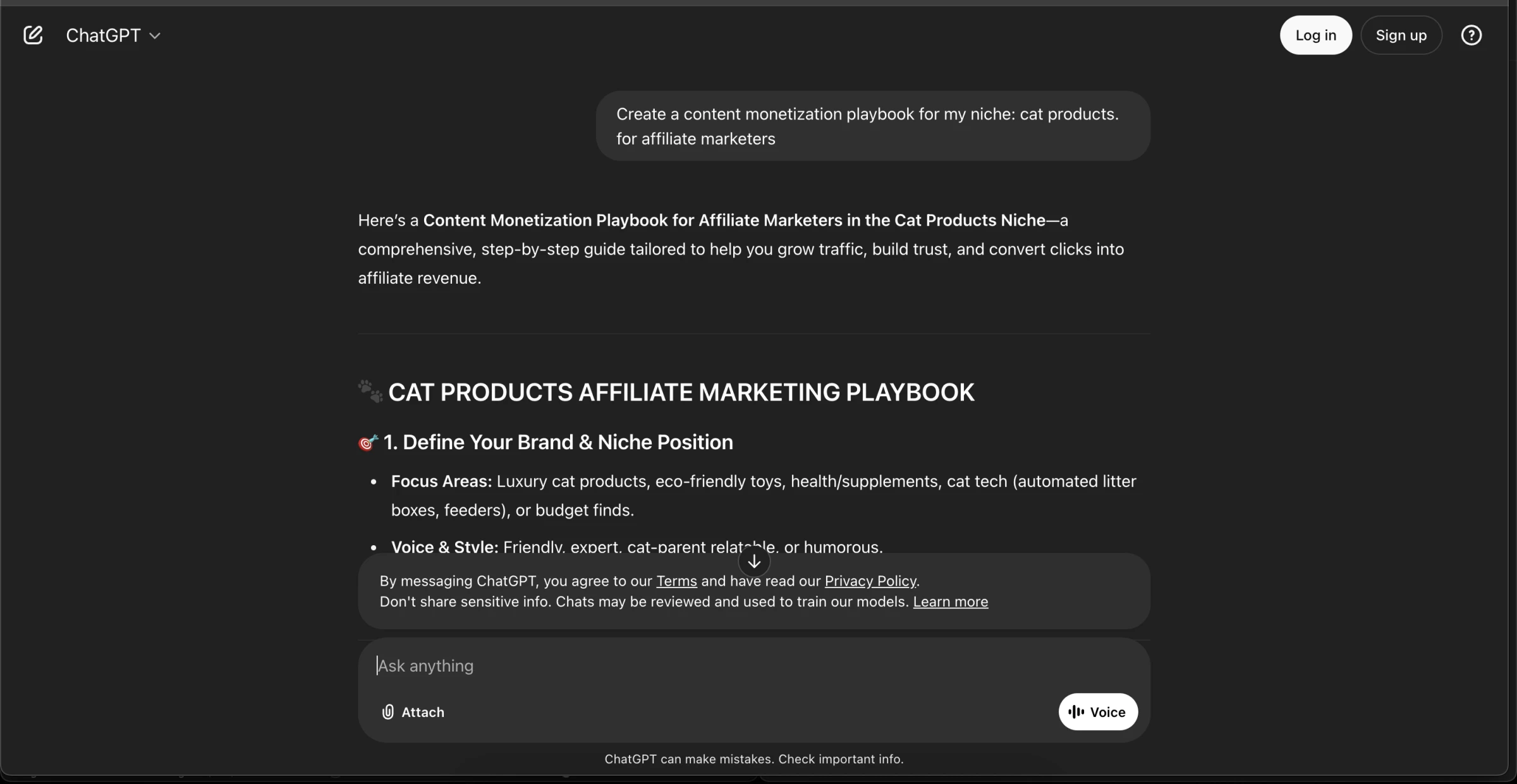Click the CAT PRODUCTS AFFILIATE MARKETING PLAYBOOK heading
Screen dimensions: 1517x784
[x=681, y=392]
